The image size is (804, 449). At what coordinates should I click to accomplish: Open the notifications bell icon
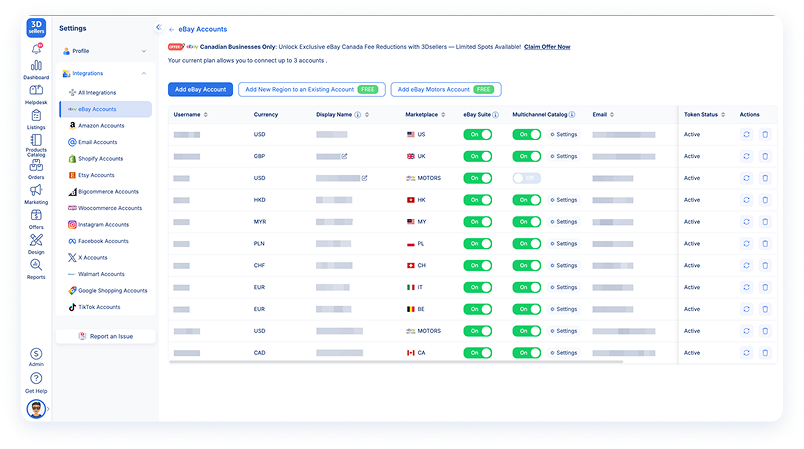click(x=36, y=49)
